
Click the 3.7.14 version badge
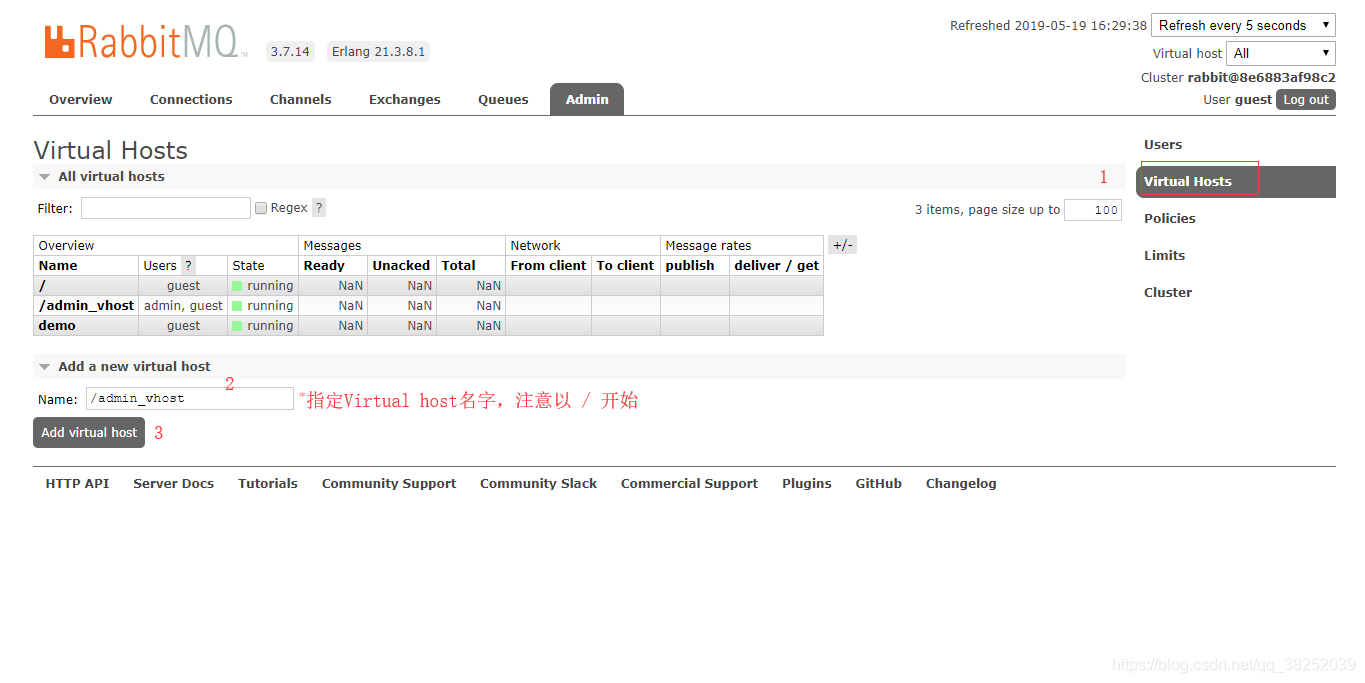(290, 51)
